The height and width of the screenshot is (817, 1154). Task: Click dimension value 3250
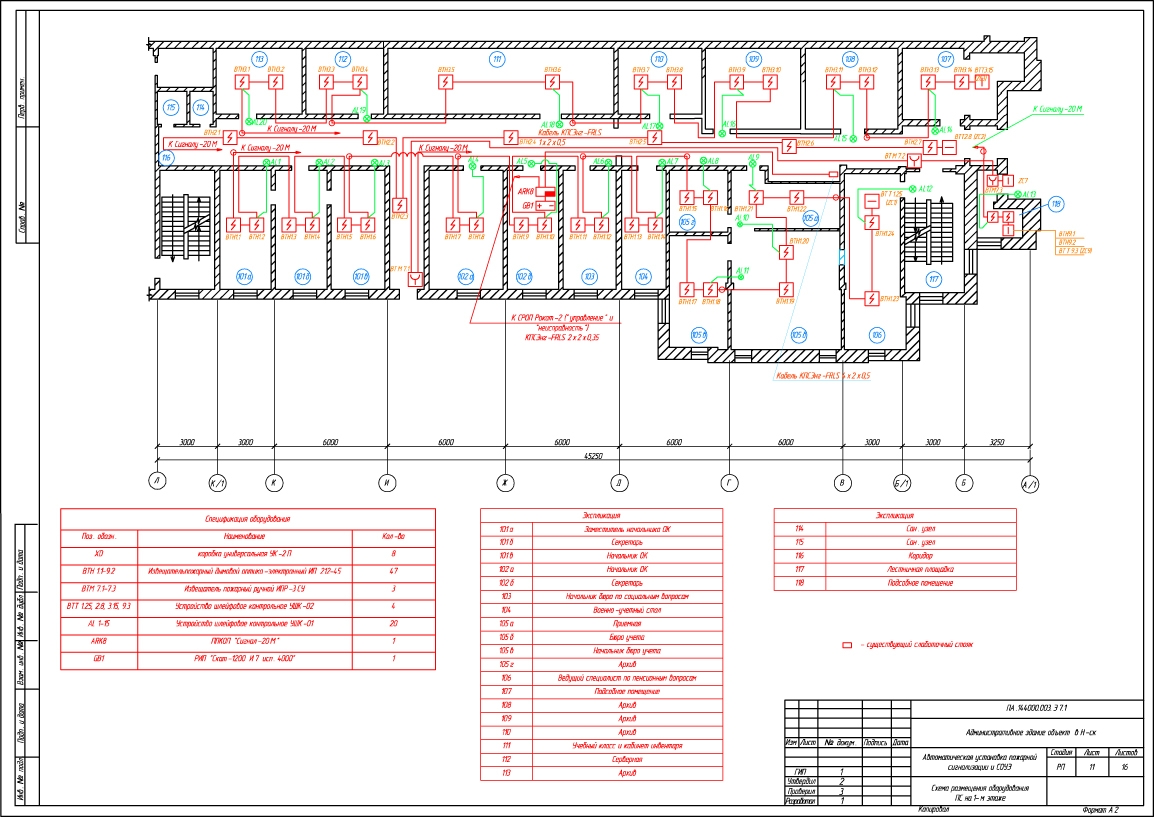(997, 442)
